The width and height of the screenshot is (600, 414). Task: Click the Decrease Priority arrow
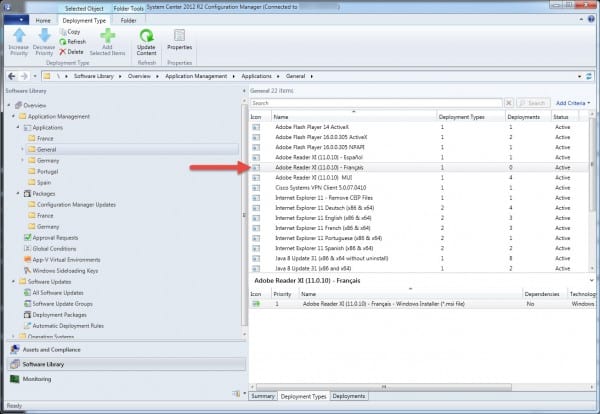coord(44,38)
